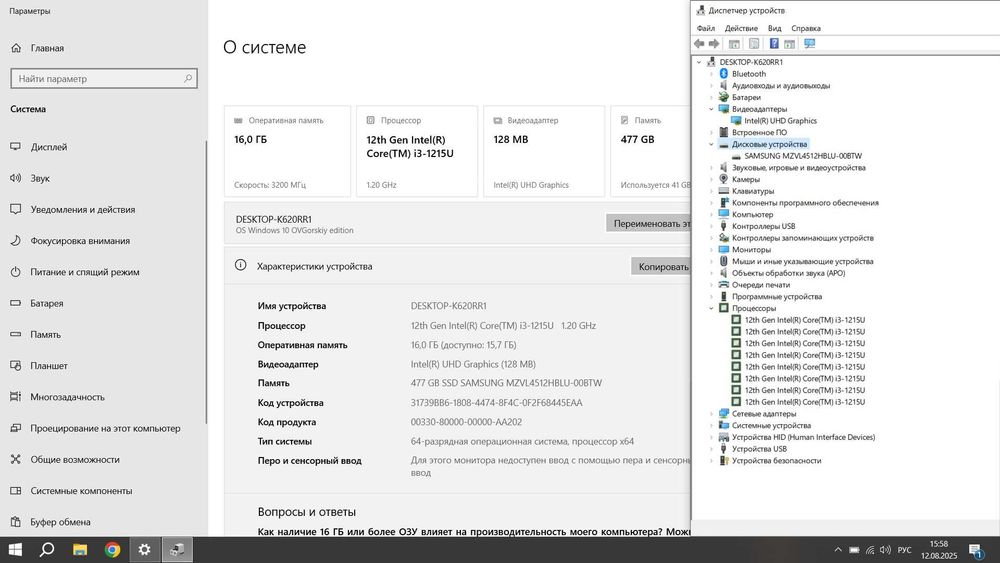Screen dimensions: 1000x563
Task: Click the monitor scan icon in Device Manager toolbar
Action: [809, 44]
